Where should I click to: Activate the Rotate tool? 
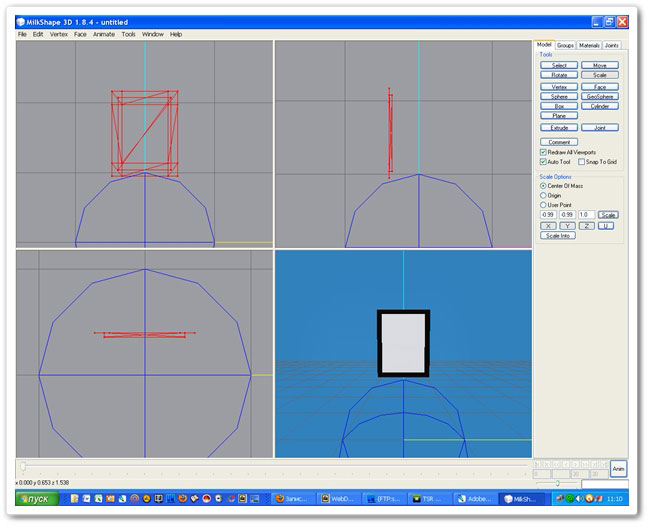coord(559,75)
